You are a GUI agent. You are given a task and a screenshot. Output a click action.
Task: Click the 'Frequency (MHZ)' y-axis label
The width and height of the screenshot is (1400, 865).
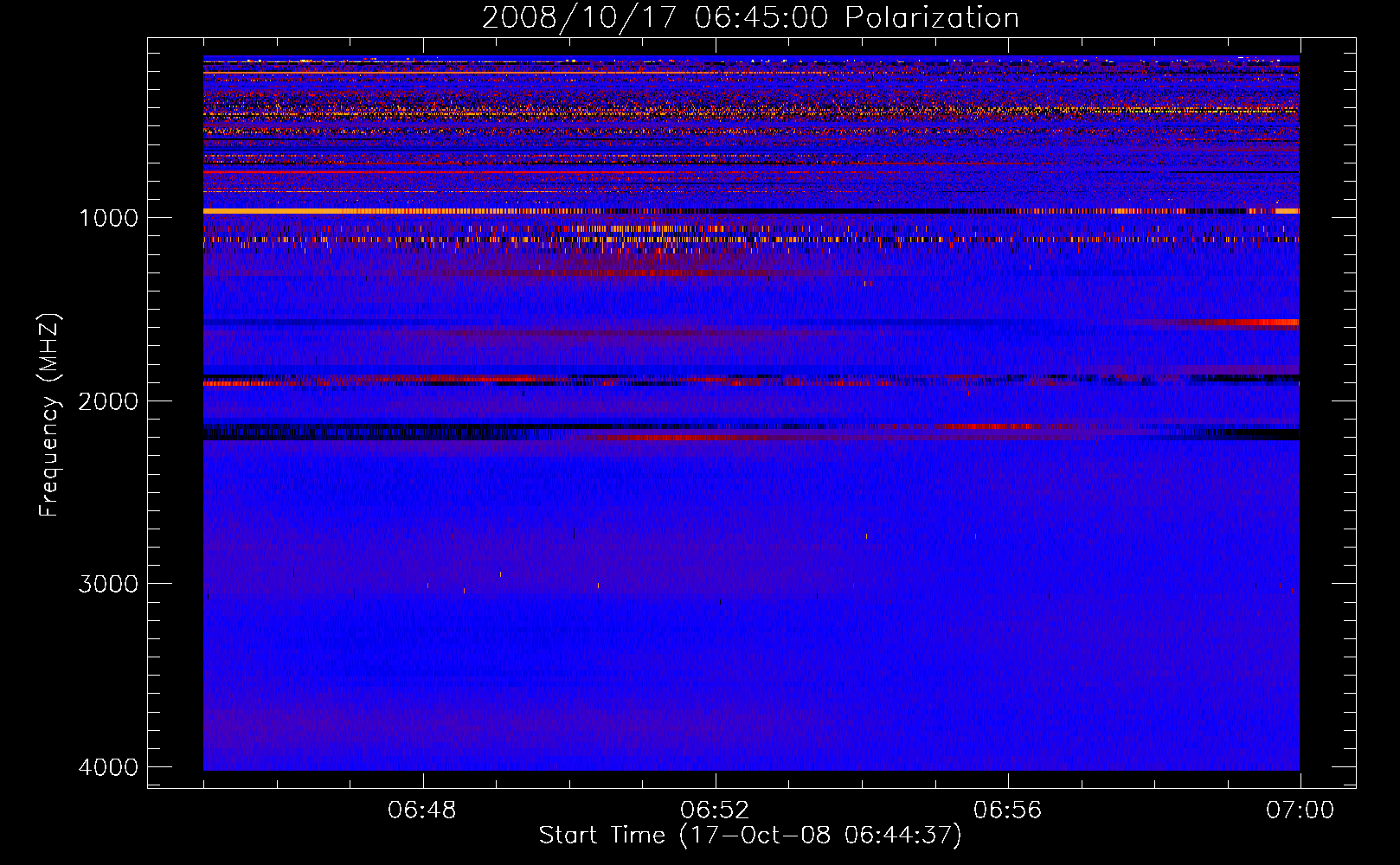pyautogui.click(x=49, y=415)
